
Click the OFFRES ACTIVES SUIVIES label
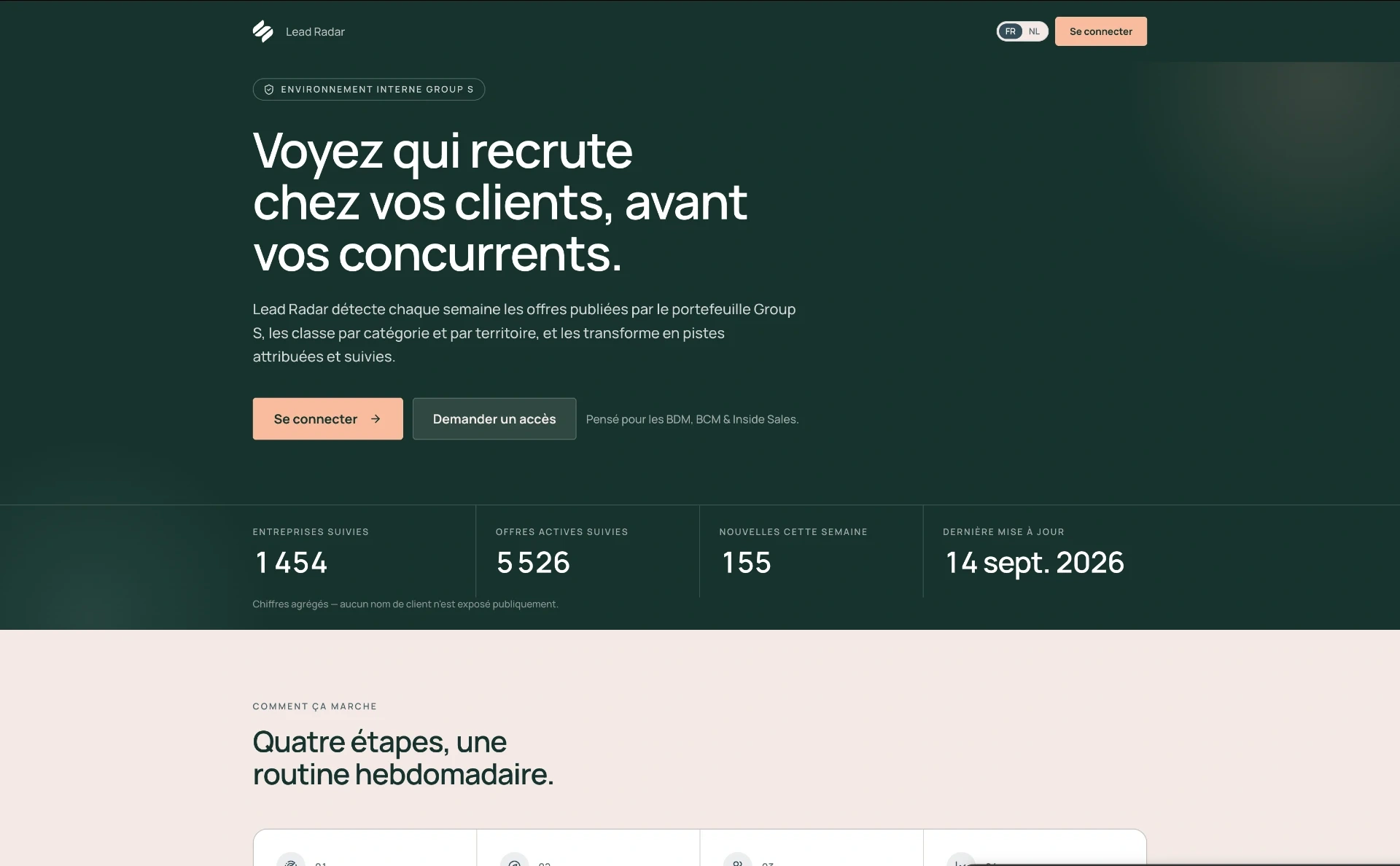(561, 532)
